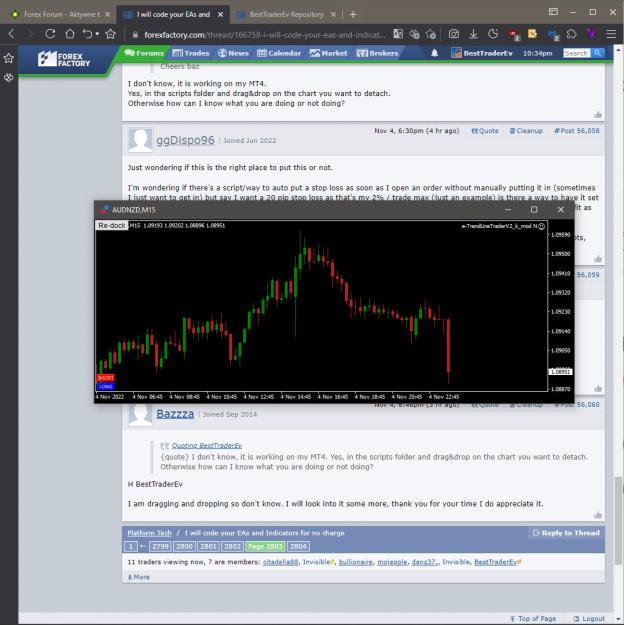Open the BestTraderEv user menu

point(482,53)
